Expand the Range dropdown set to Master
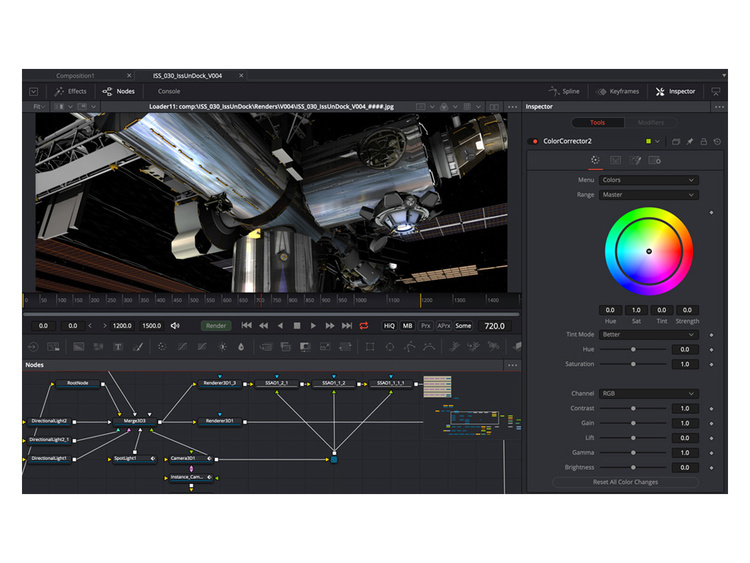Viewport: 750px width, 563px height. coord(648,195)
